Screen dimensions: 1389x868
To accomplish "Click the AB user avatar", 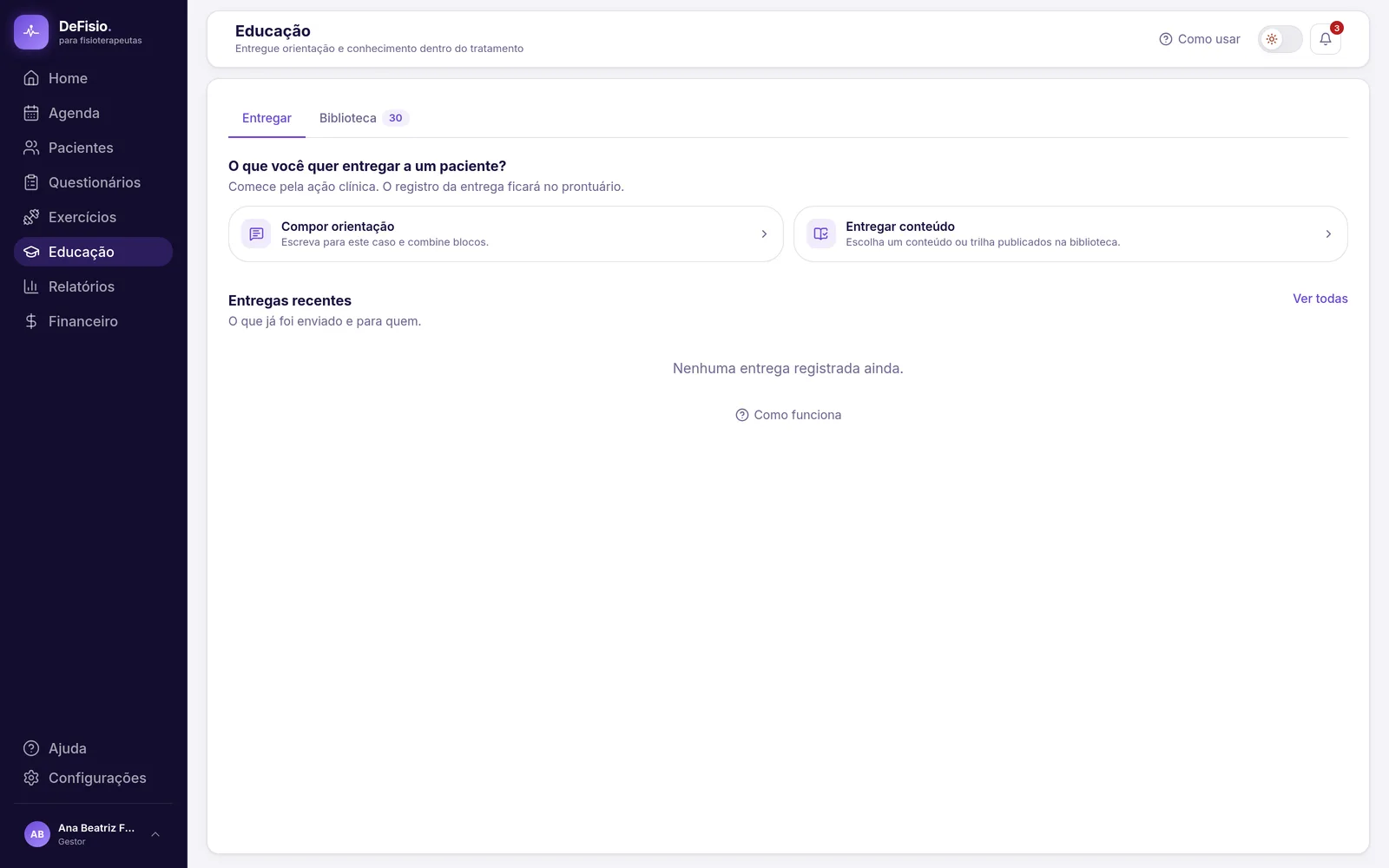I will (37, 834).
